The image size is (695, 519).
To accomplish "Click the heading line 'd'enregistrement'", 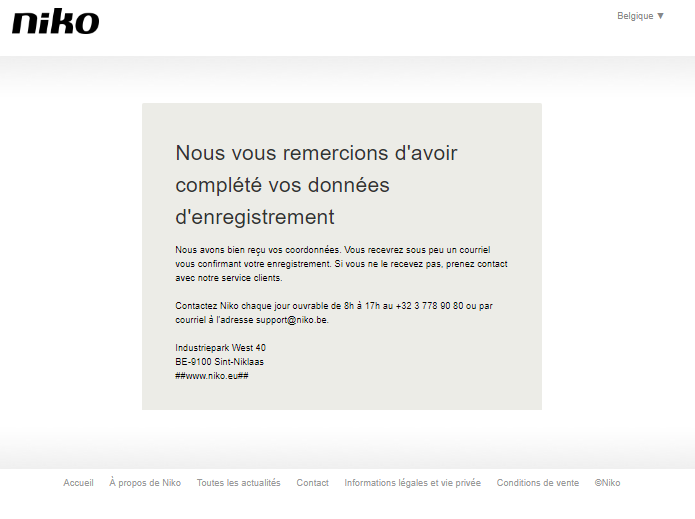I will point(254,217).
